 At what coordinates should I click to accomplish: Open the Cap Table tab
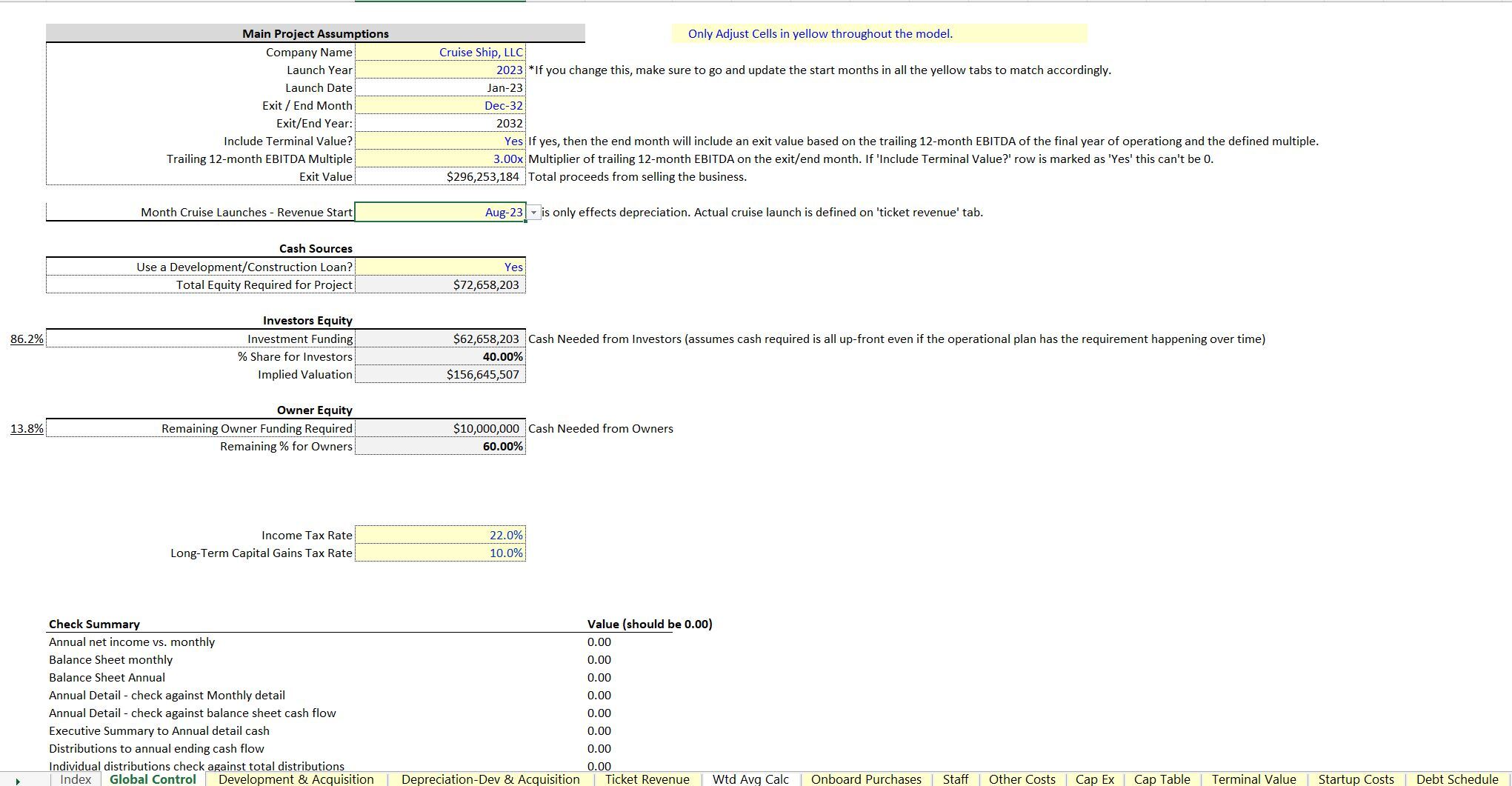tap(1162, 779)
